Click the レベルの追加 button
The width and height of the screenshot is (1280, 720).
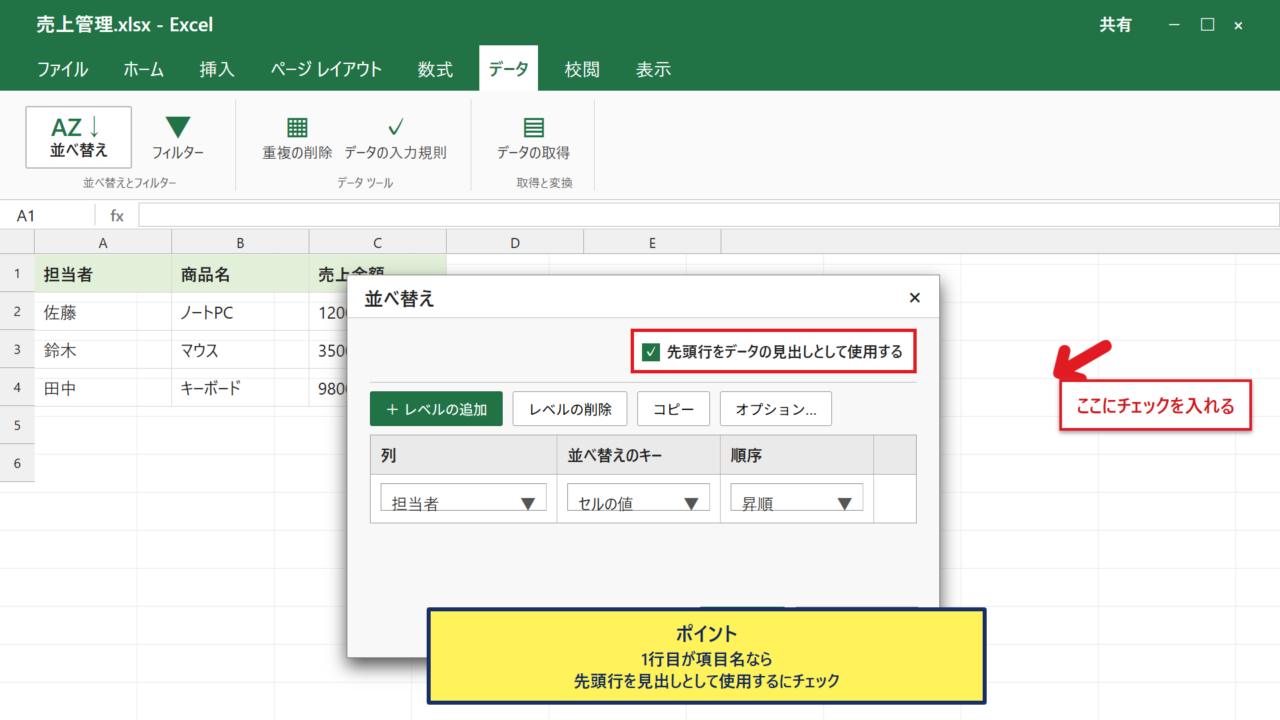point(436,408)
